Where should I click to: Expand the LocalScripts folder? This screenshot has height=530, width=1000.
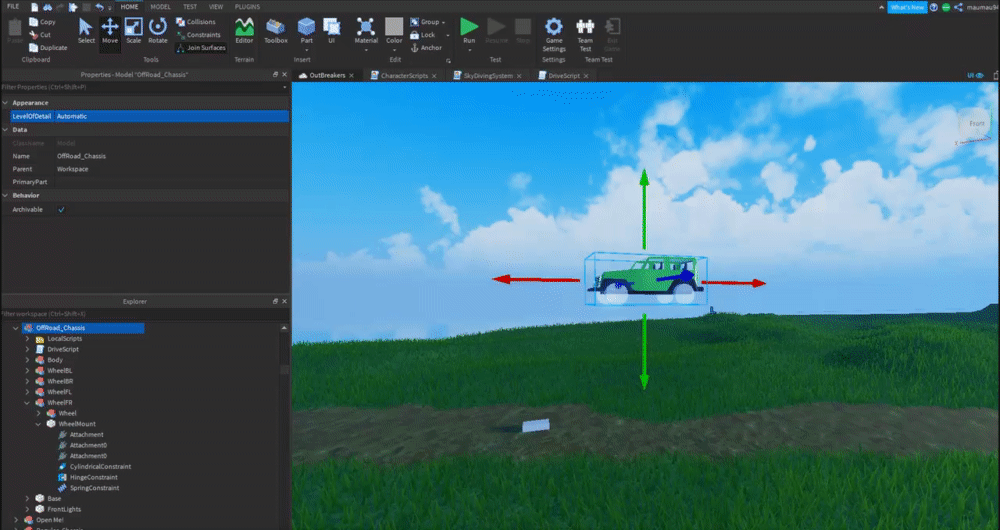click(x=27, y=339)
